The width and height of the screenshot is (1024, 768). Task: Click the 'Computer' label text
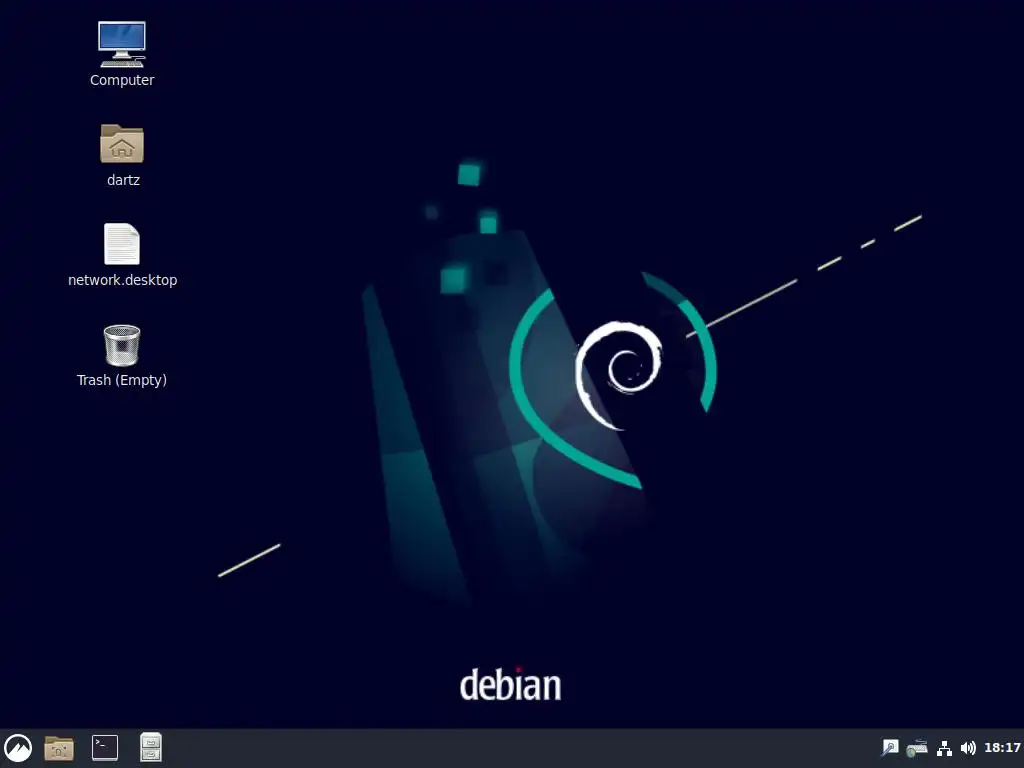pos(122,80)
